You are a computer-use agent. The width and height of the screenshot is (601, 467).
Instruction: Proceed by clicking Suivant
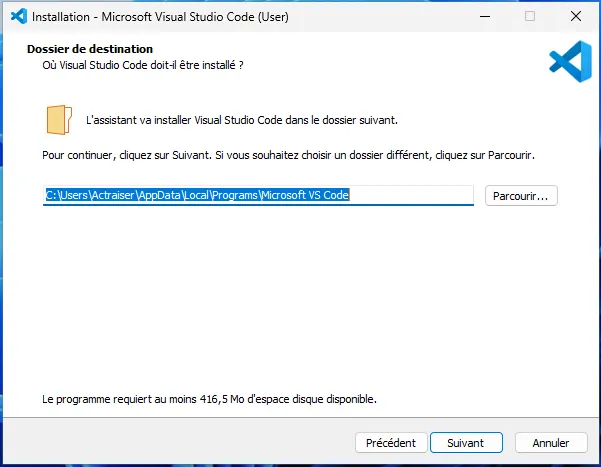465,442
